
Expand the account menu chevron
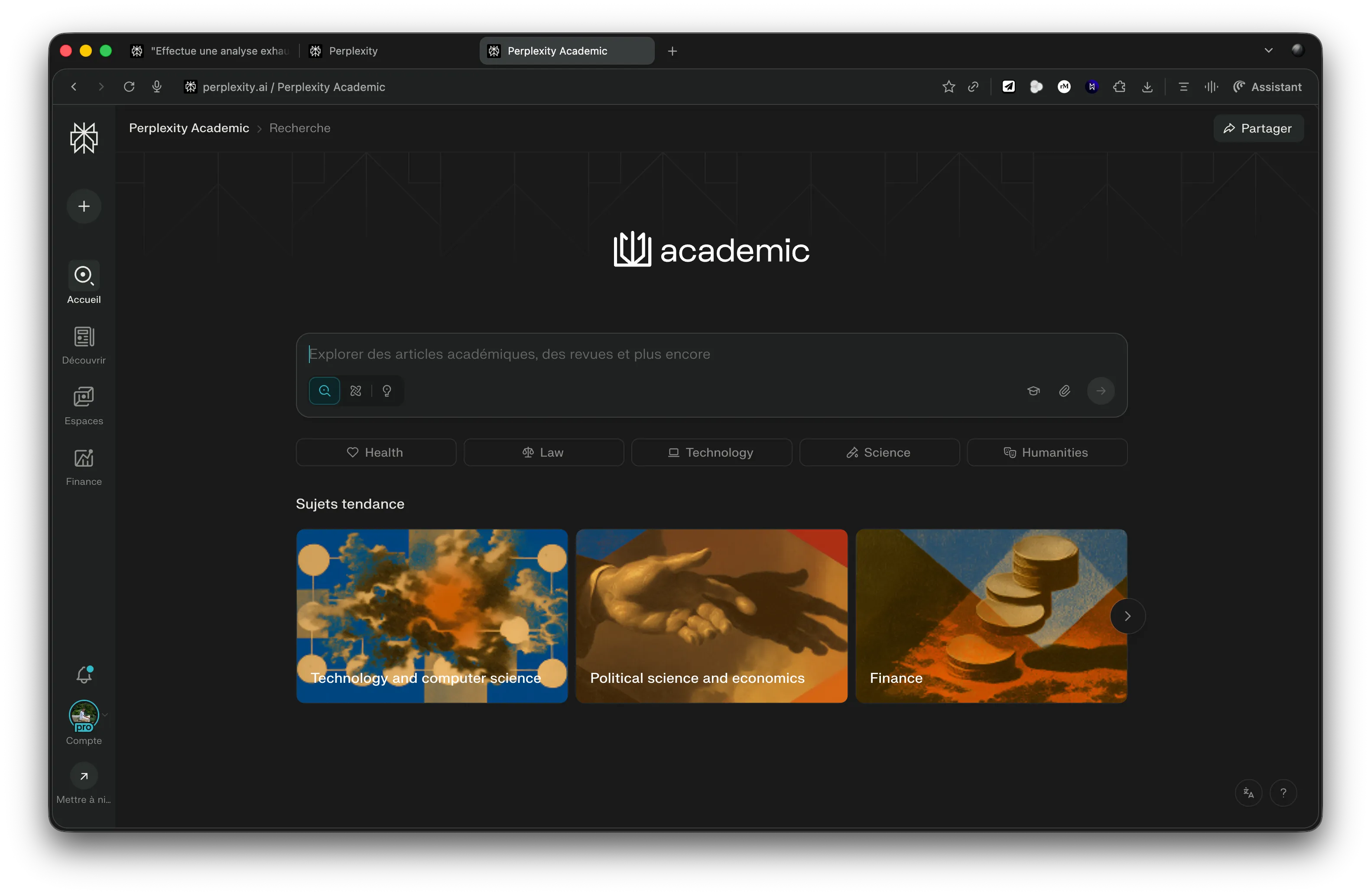pyautogui.click(x=105, y=714)
